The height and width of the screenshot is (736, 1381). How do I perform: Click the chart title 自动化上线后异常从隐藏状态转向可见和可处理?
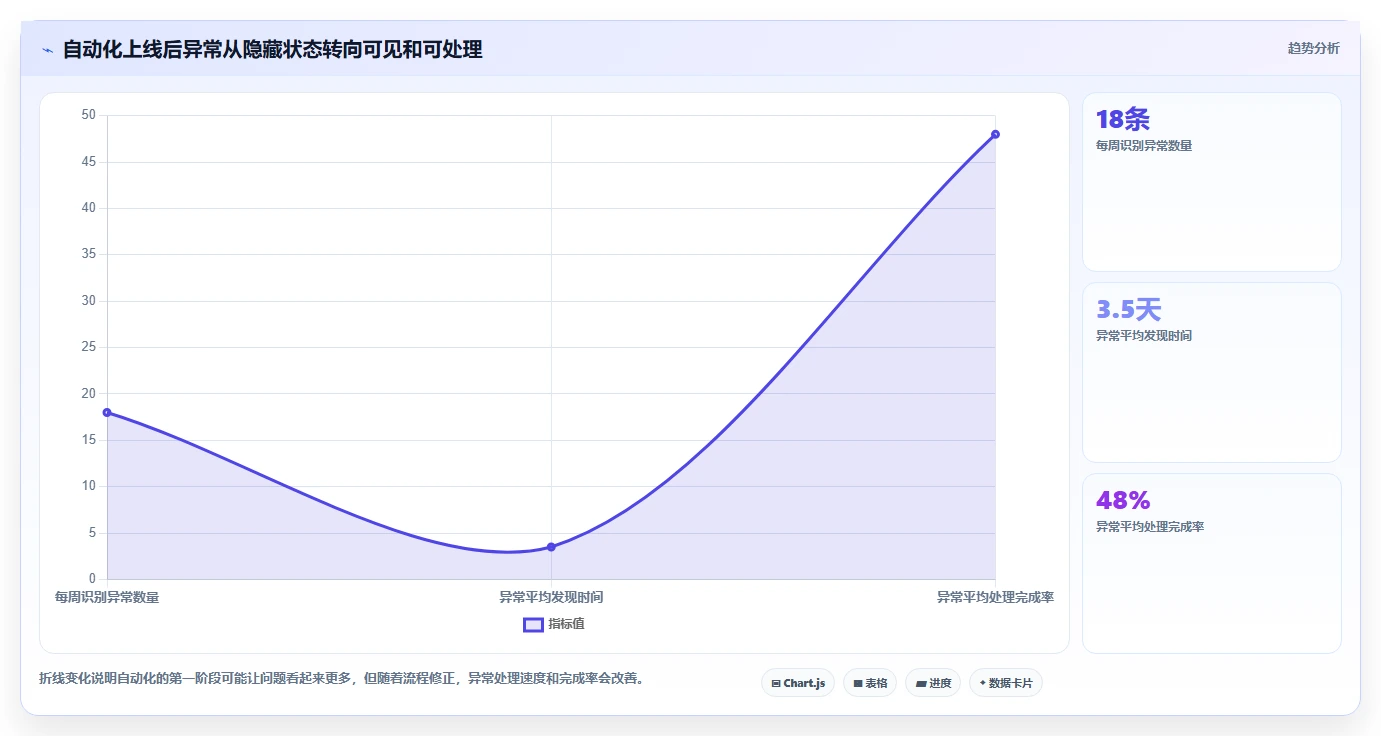point(273,50)
